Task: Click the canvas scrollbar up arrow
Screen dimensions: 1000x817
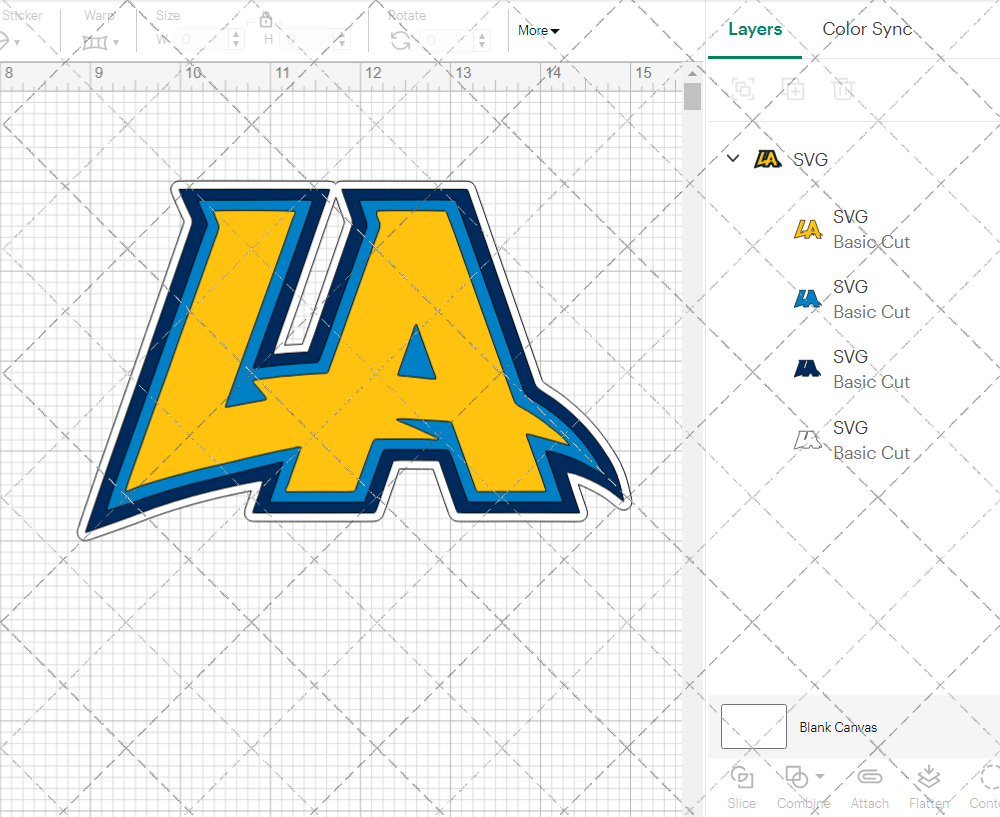Action: point(693,73)
